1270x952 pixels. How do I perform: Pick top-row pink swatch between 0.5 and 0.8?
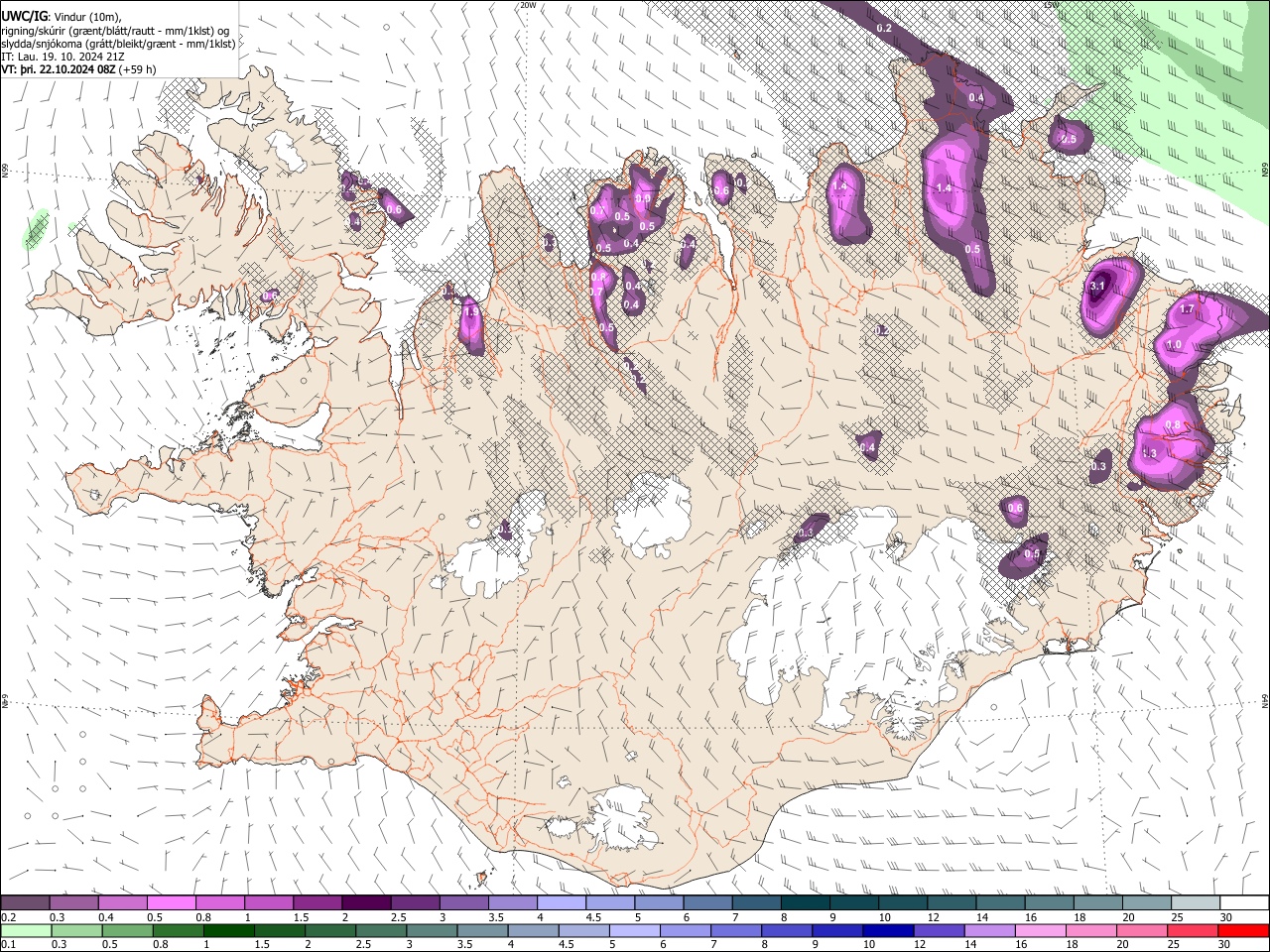[x=171, y=903]
